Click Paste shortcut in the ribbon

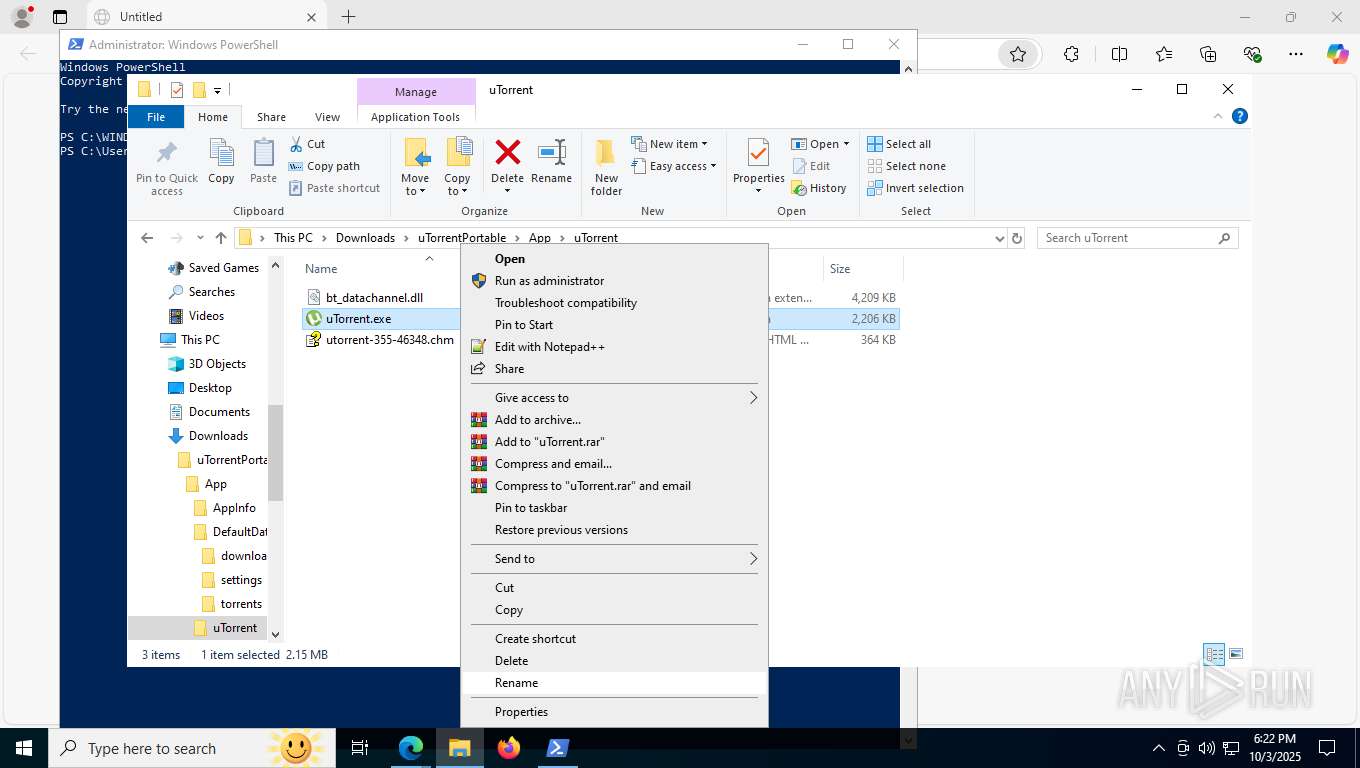334,188
